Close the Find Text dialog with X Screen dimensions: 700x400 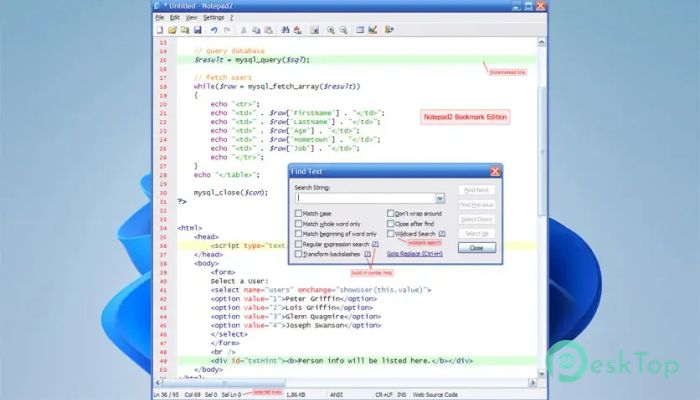click(495, 171)
